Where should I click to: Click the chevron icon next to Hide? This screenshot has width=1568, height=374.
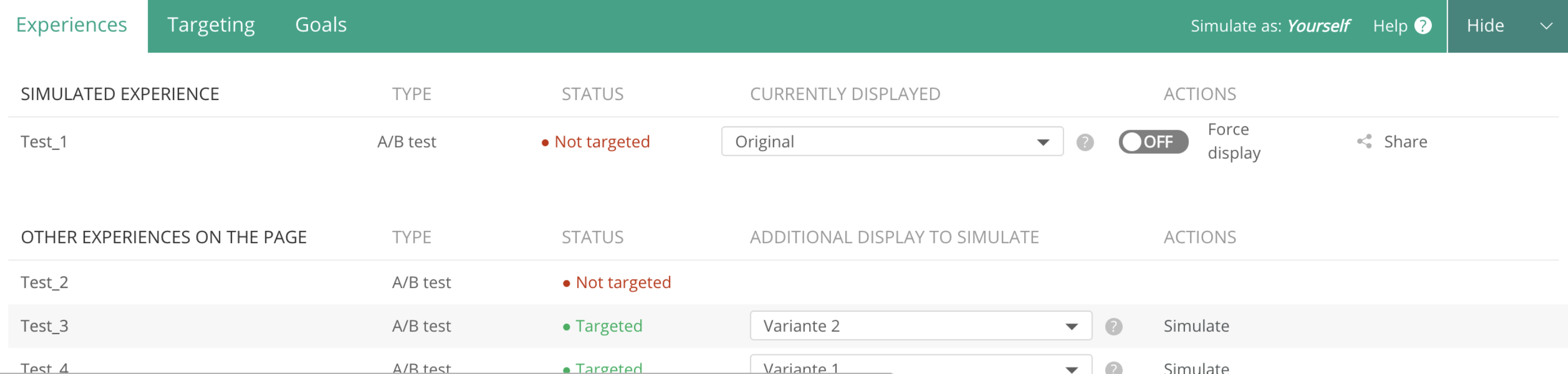1546,26
